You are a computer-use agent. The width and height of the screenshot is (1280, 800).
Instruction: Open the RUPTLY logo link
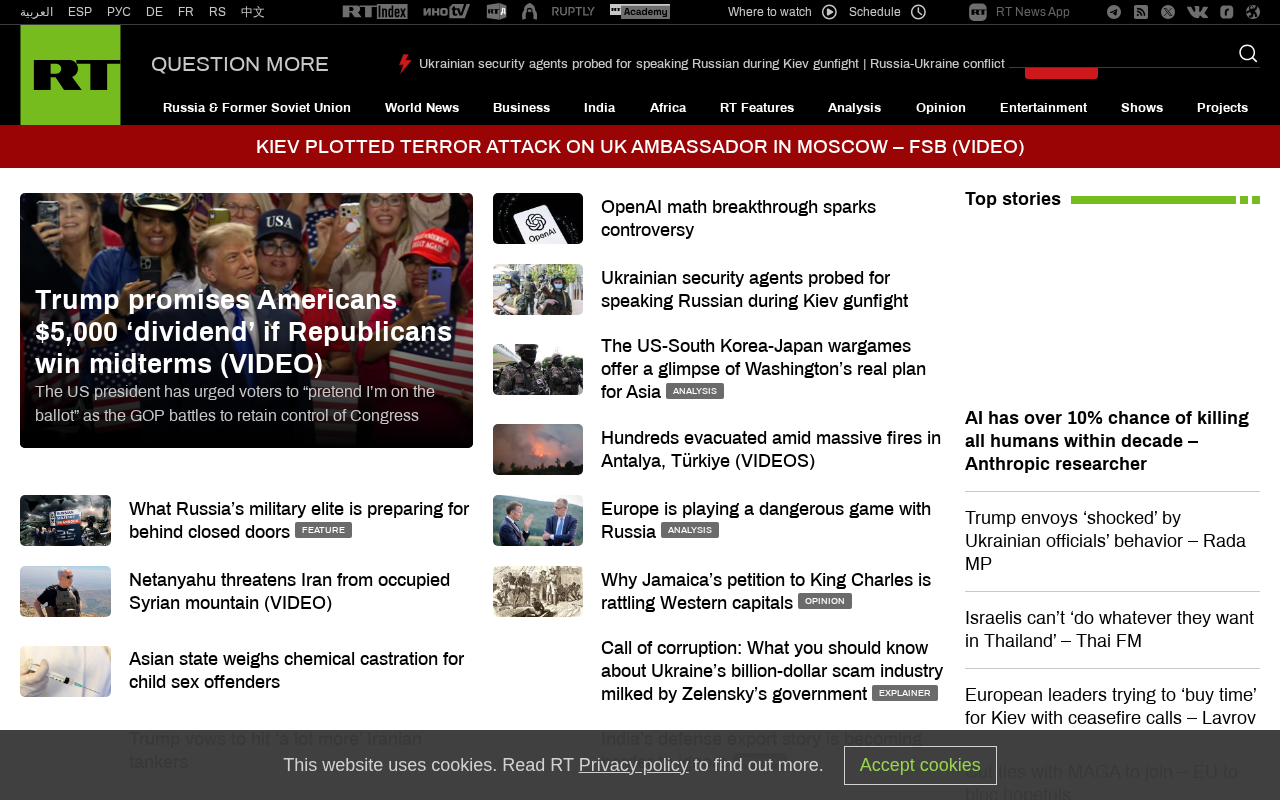click(x=573, y=12)
